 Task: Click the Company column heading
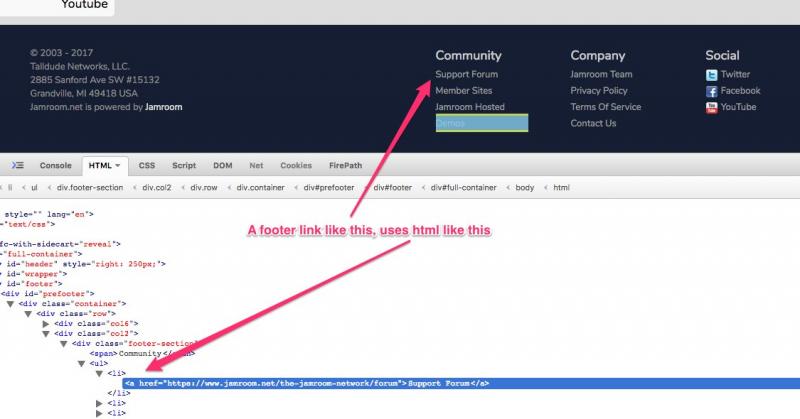(x=597, y=55)
